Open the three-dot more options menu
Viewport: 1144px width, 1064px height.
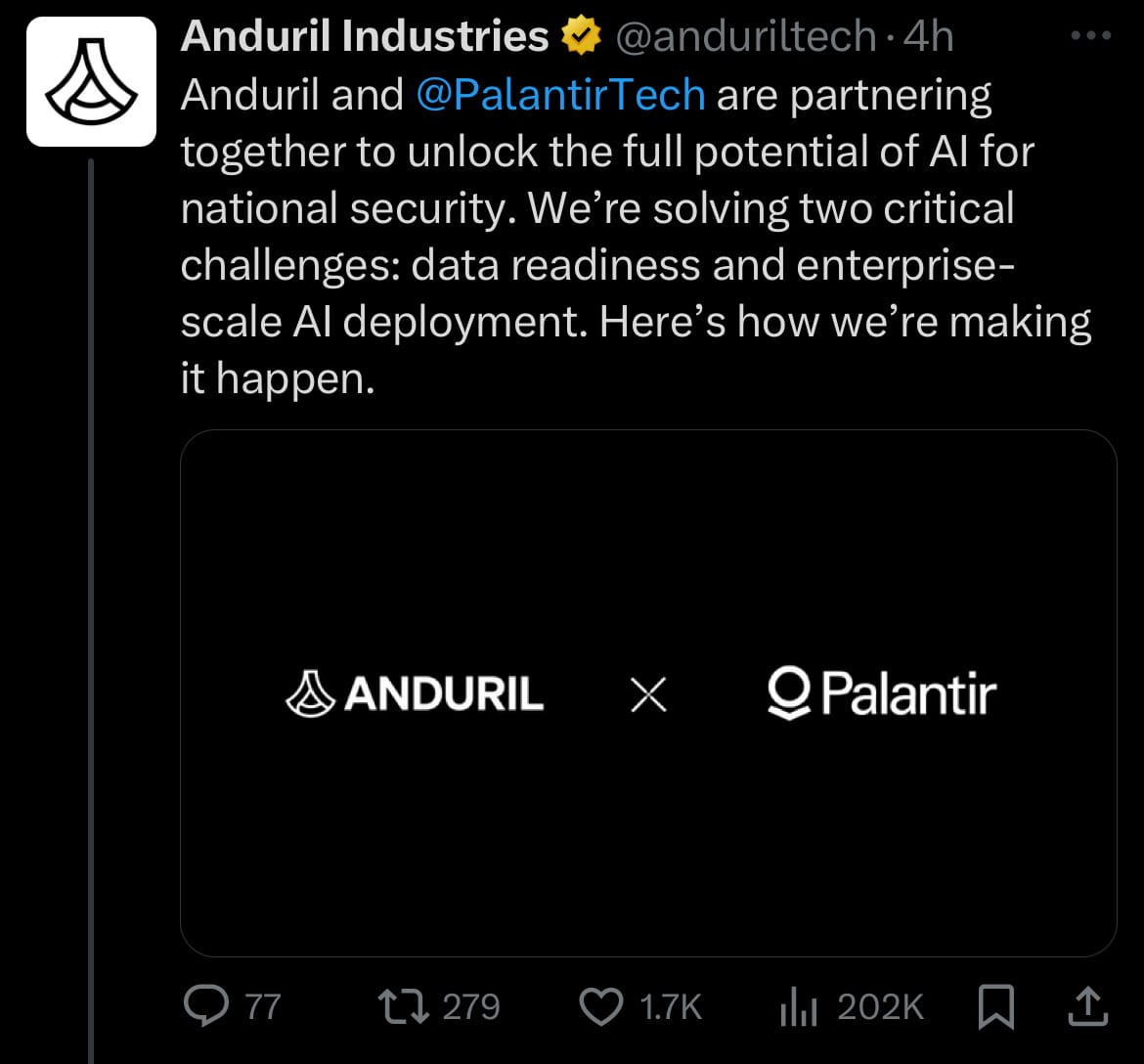1091,35
